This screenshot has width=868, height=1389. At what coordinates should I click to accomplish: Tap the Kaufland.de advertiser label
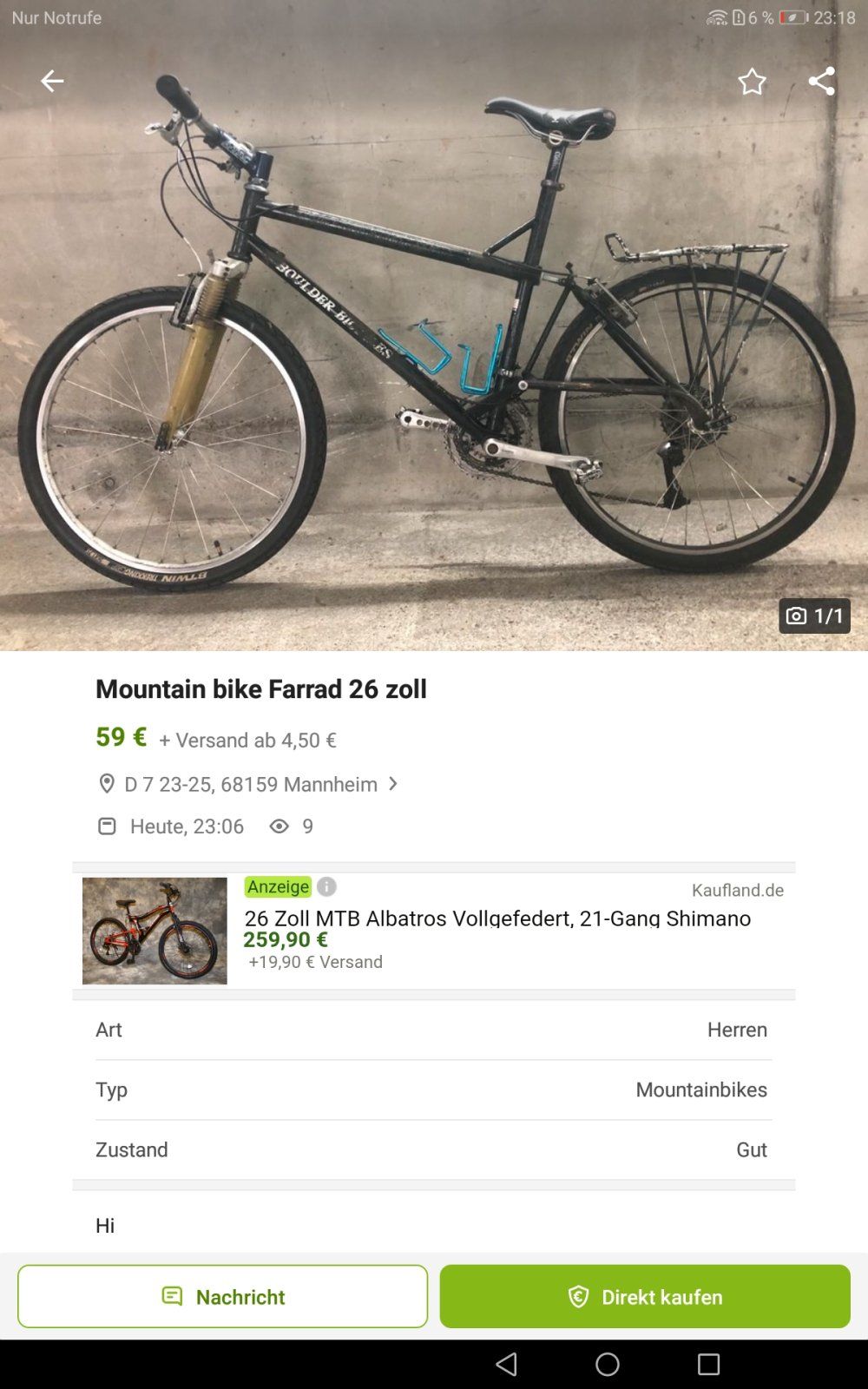point(738,890)
